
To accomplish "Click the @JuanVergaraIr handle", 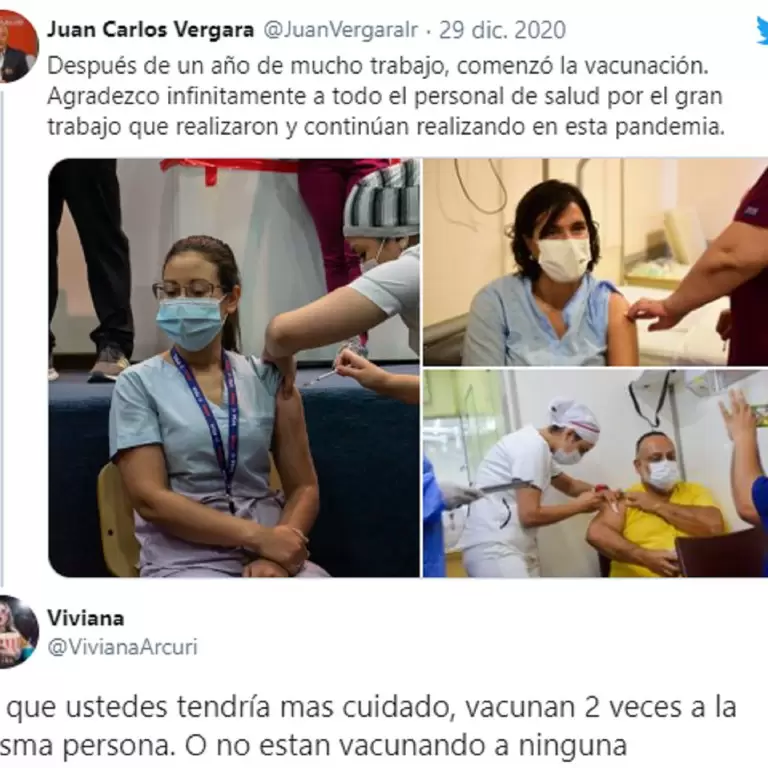I will (x=340, y=30).
